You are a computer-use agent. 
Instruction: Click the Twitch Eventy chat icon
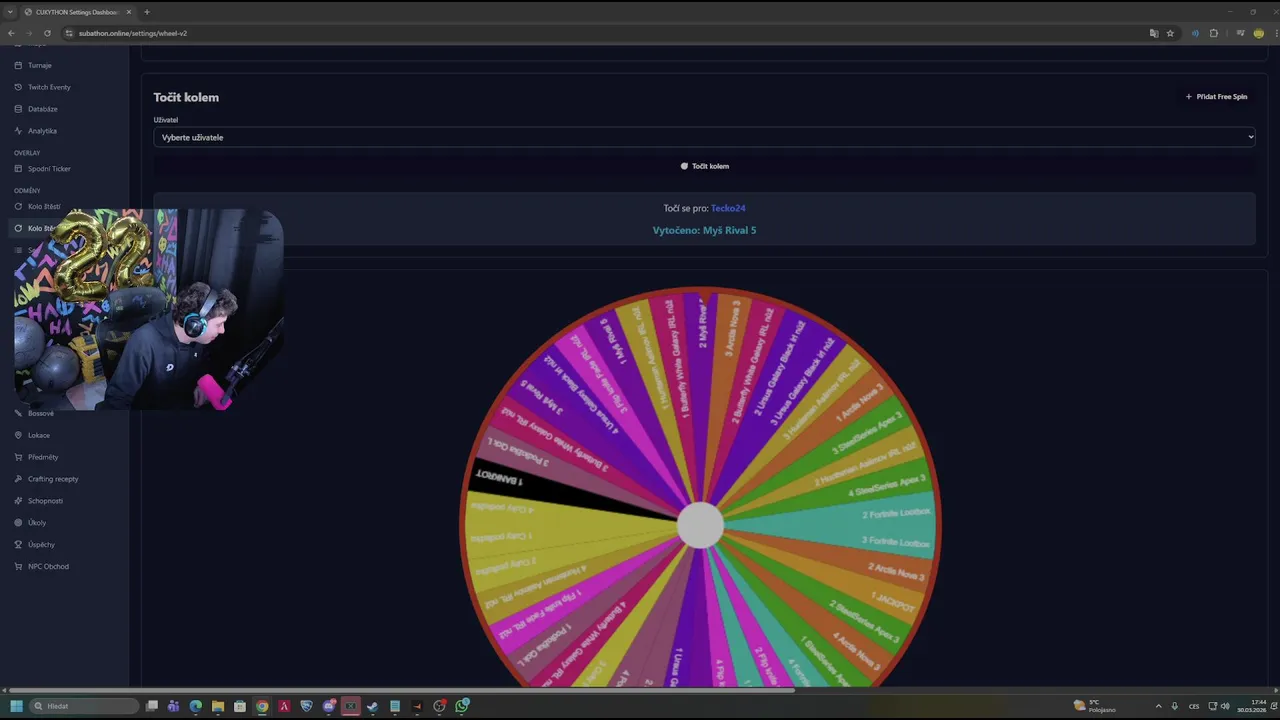(18, 87)
